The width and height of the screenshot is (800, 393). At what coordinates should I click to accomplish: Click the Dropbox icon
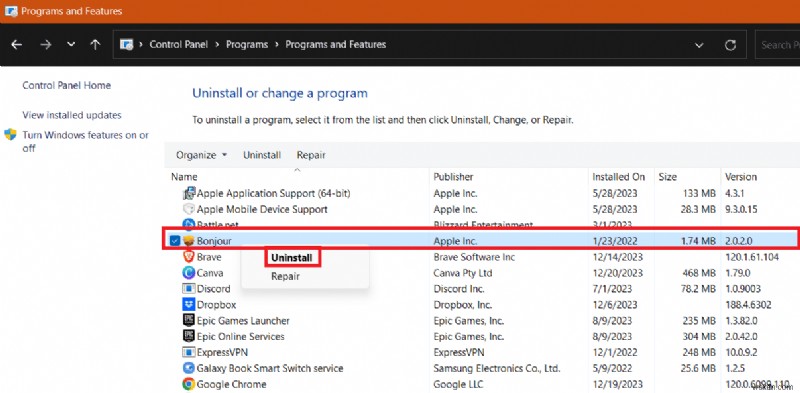(x=189, y=305)
